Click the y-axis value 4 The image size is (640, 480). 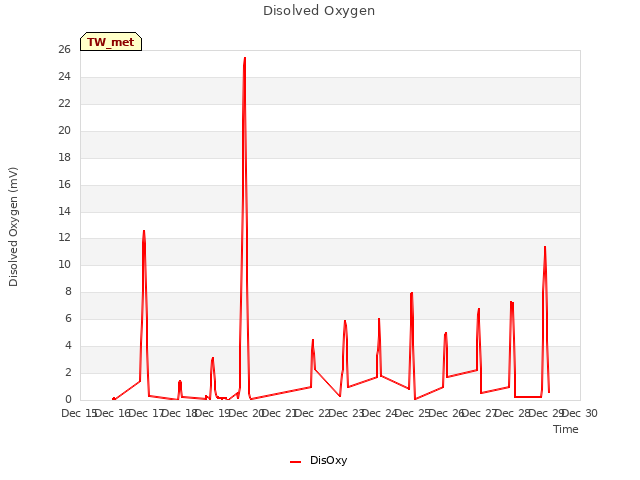(68, 345)
